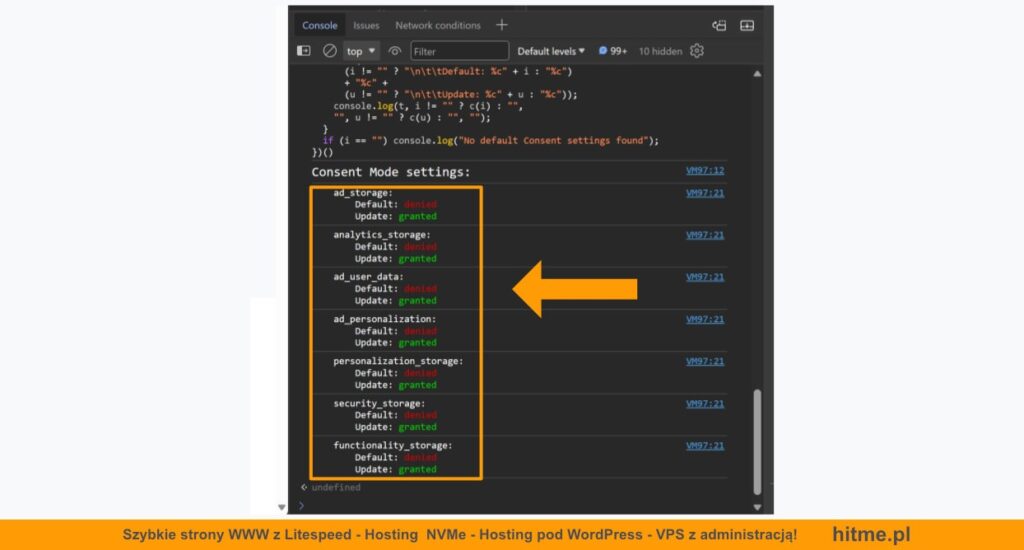
Task: Open the Network conditions tab
Action: [x=437, y=25]
